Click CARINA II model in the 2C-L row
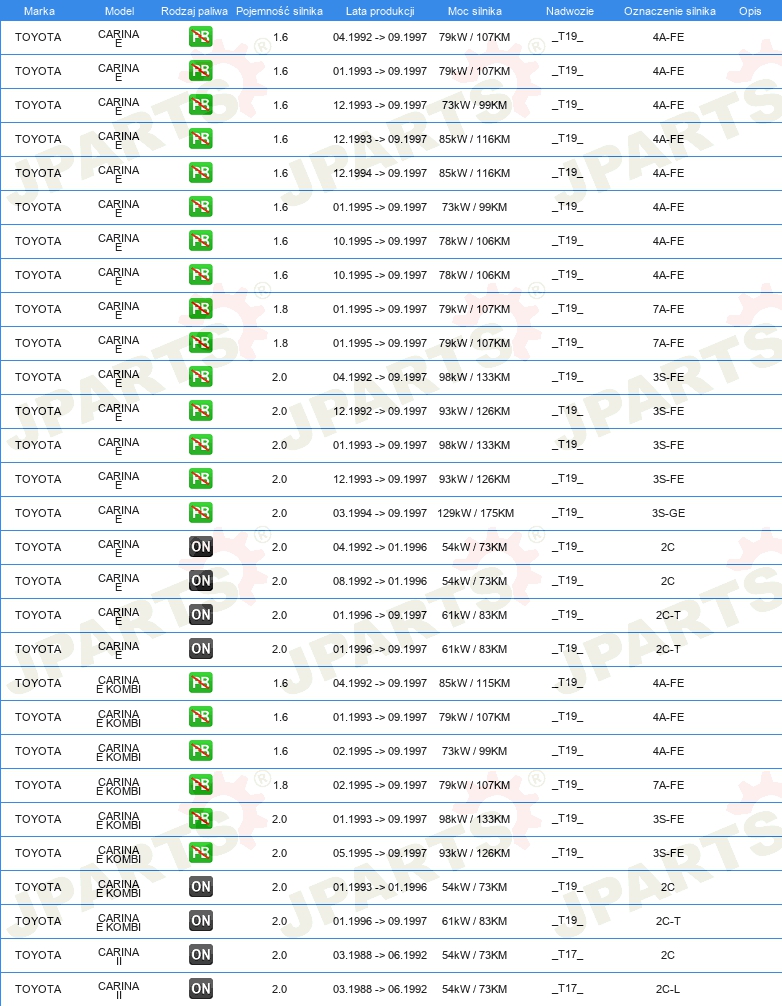The image size is (782, 1006). click(119, 991)
